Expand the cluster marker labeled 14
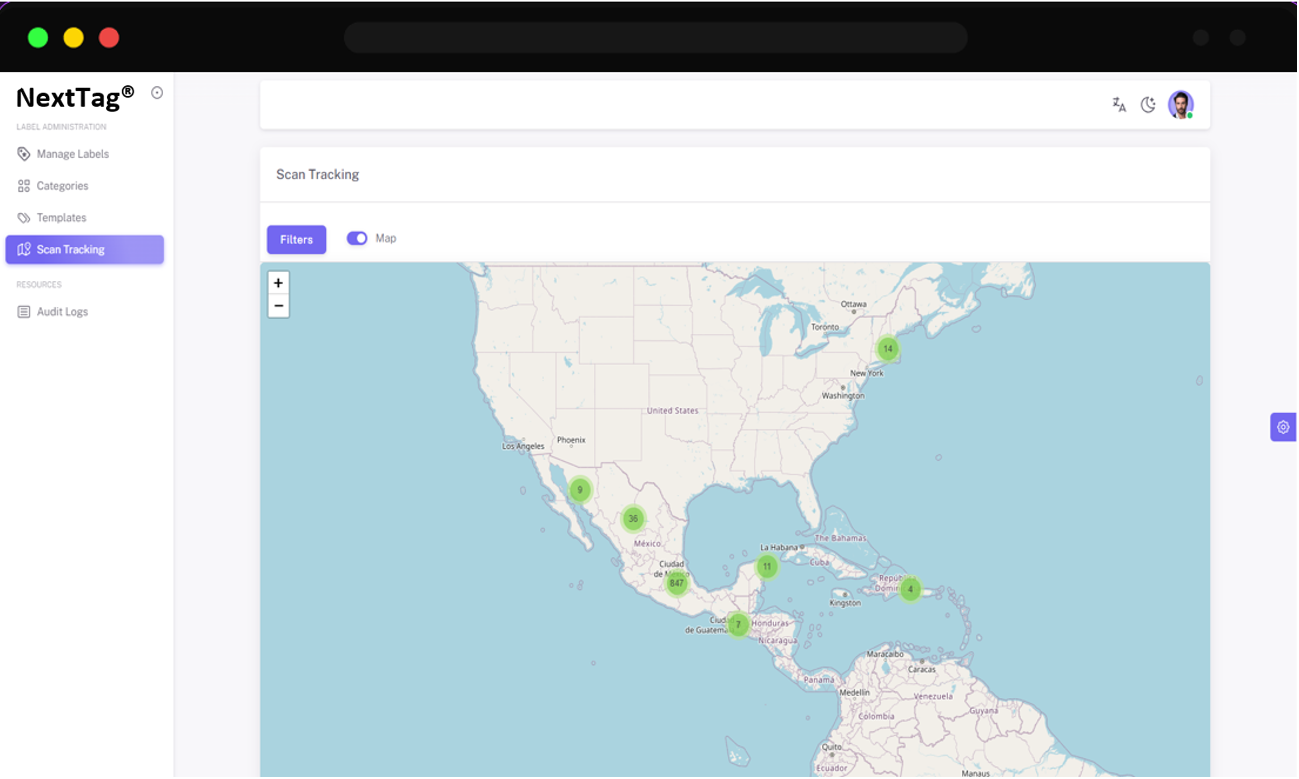 click(x=888, y=349)
